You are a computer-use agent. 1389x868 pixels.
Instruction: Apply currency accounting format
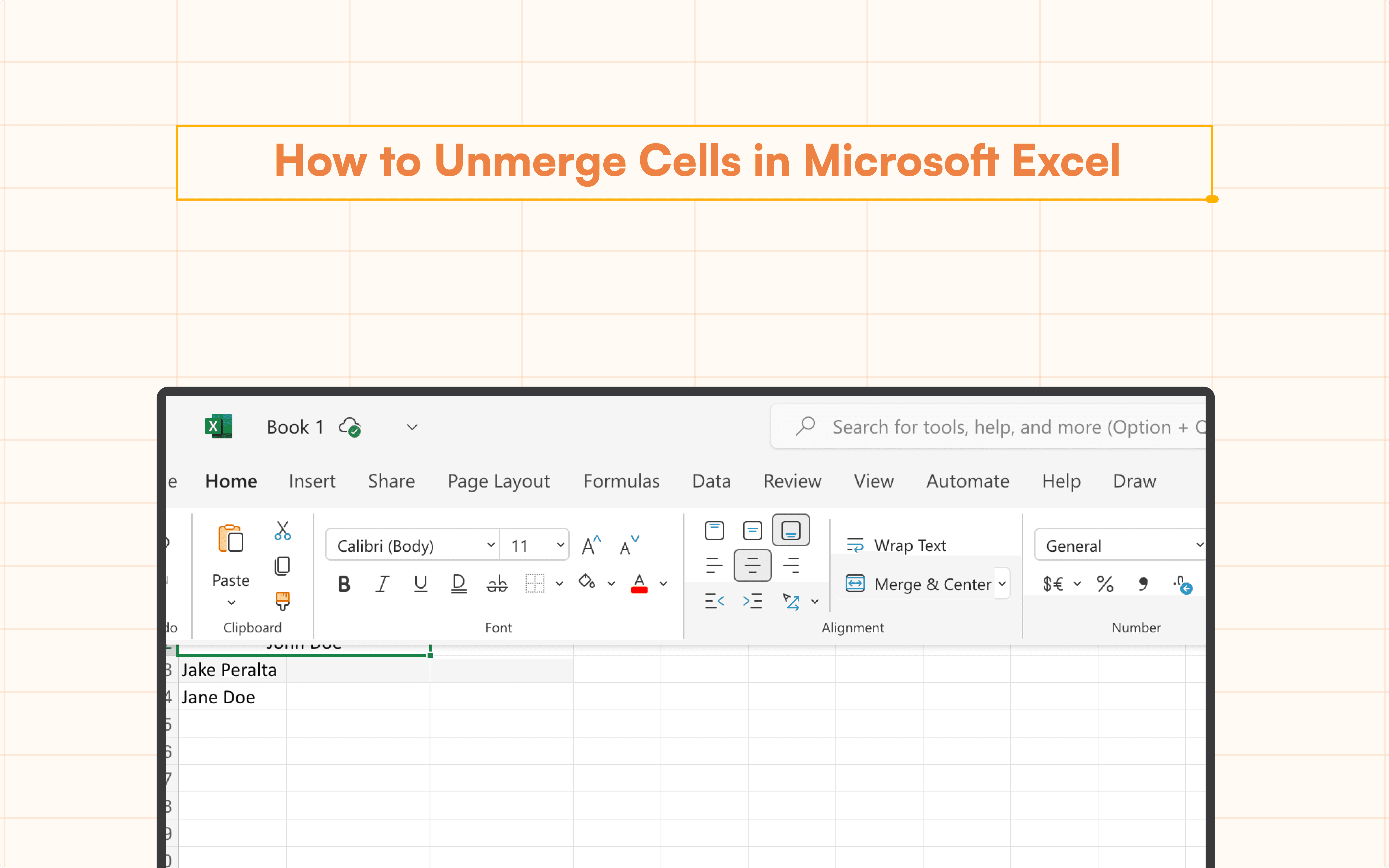1053,584
